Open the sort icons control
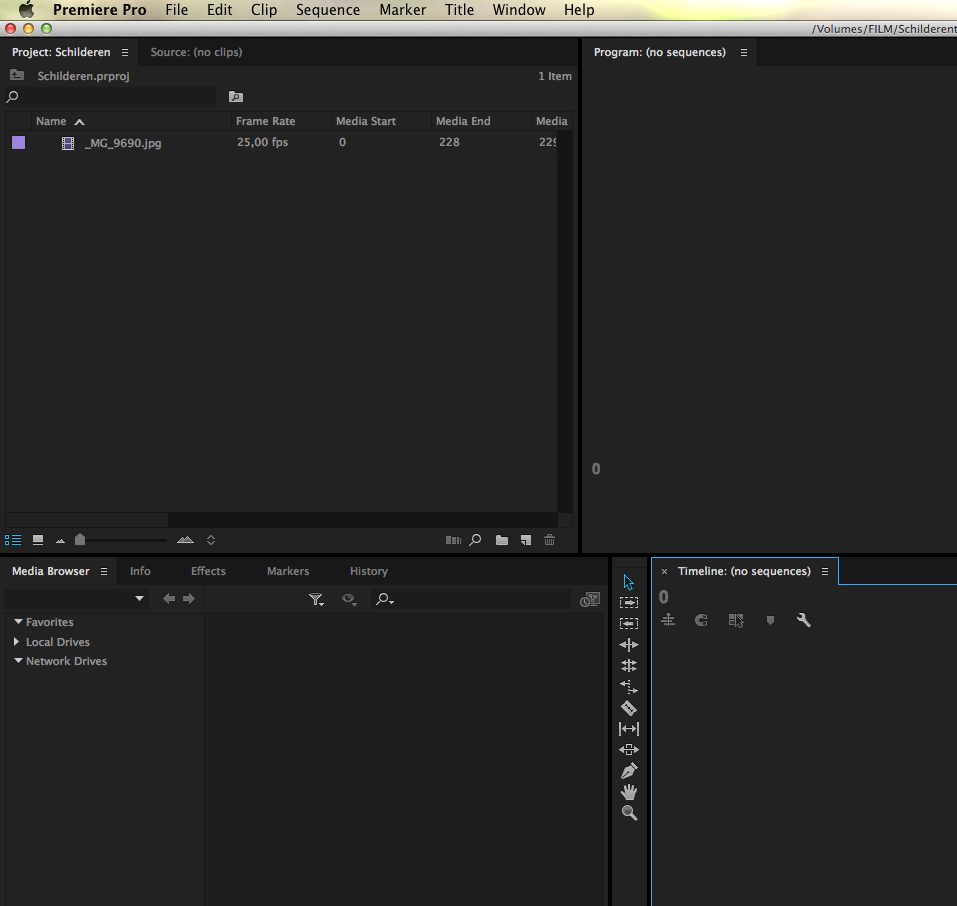This screenshot has width=957, height=906. (x=211, y=540)
